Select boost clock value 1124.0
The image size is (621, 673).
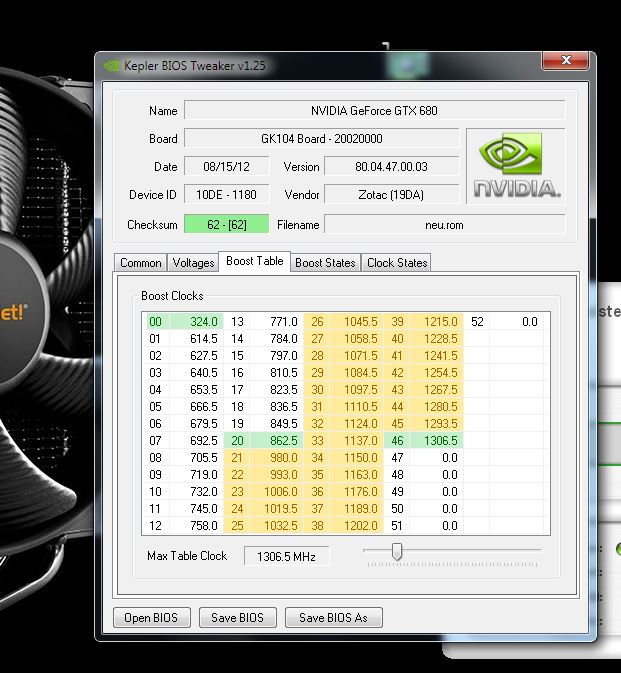pyautogui.click(x=357, y=424)
